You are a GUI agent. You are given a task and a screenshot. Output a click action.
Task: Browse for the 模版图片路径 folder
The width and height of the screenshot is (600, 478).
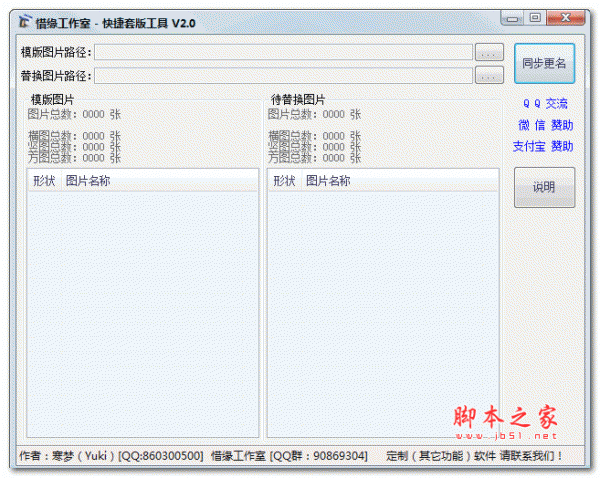[489, 52]
